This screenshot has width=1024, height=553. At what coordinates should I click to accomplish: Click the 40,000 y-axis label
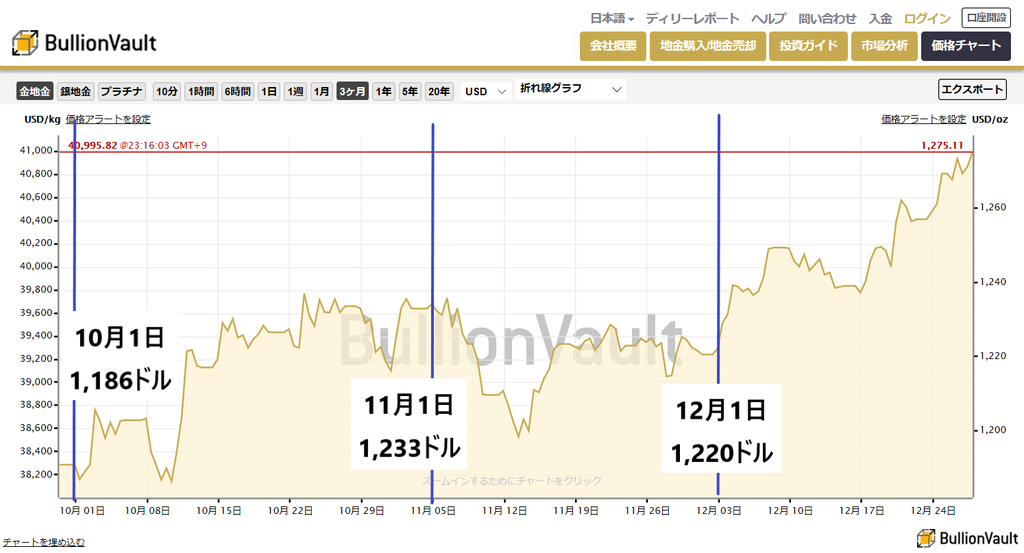click(36, 266)
